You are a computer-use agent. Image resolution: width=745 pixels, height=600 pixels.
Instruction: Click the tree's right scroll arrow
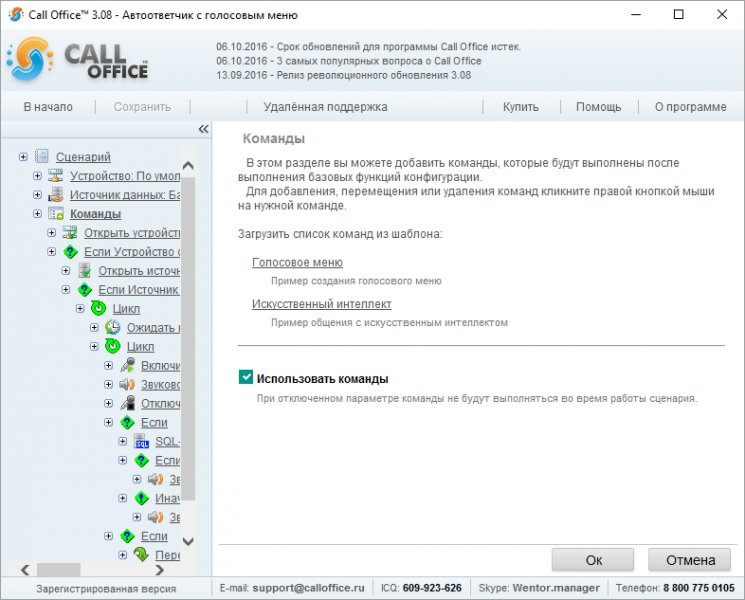(160, 570)
